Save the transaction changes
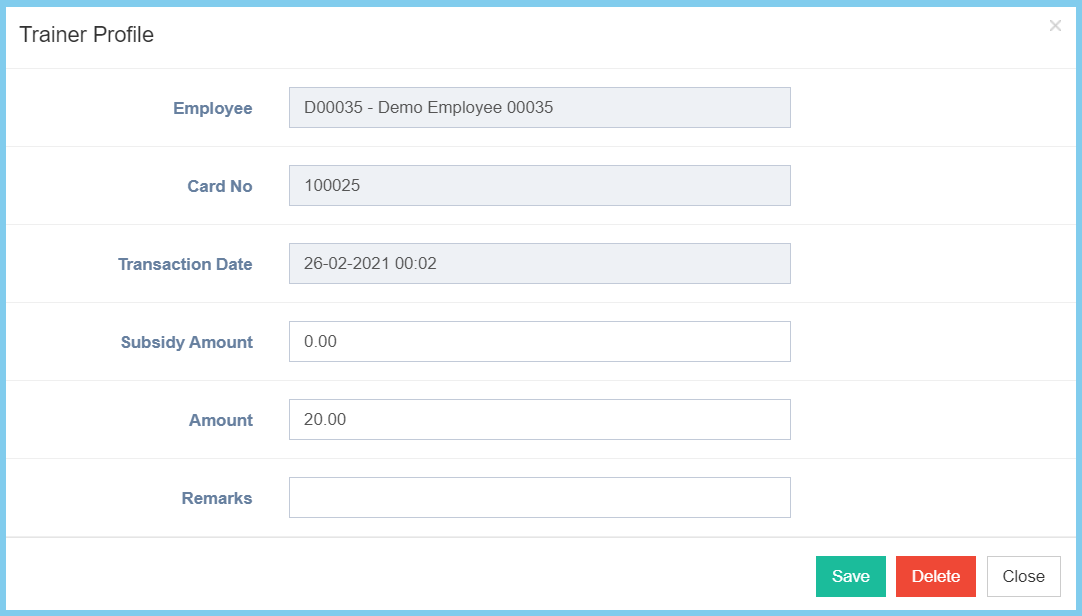 coord(850,576)
